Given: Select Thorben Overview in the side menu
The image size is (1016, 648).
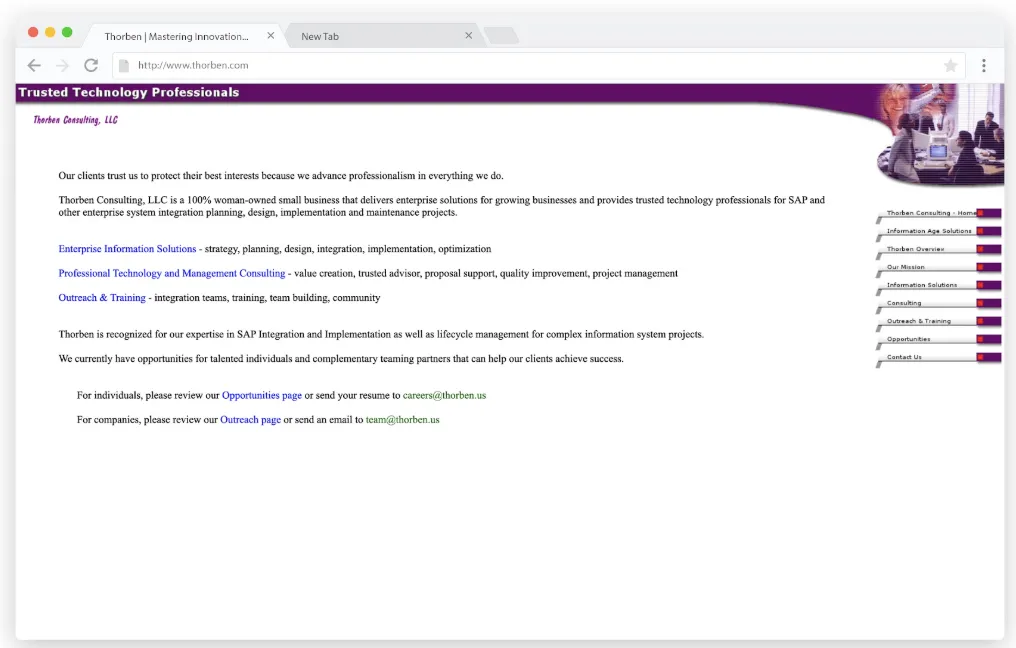Looking at the screenshot, I should (x=939, y=249).
